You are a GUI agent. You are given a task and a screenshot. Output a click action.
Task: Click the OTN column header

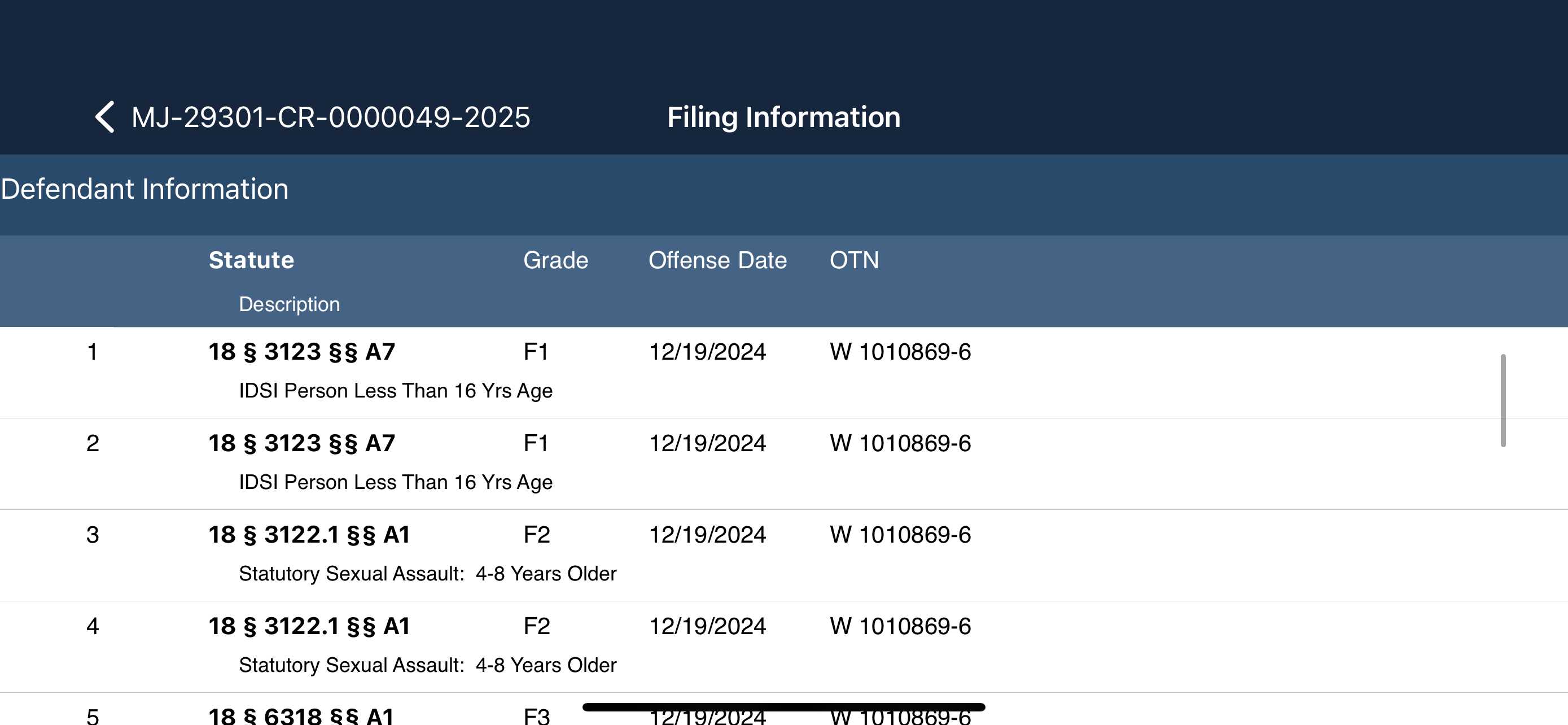click(x=853, y=260)
